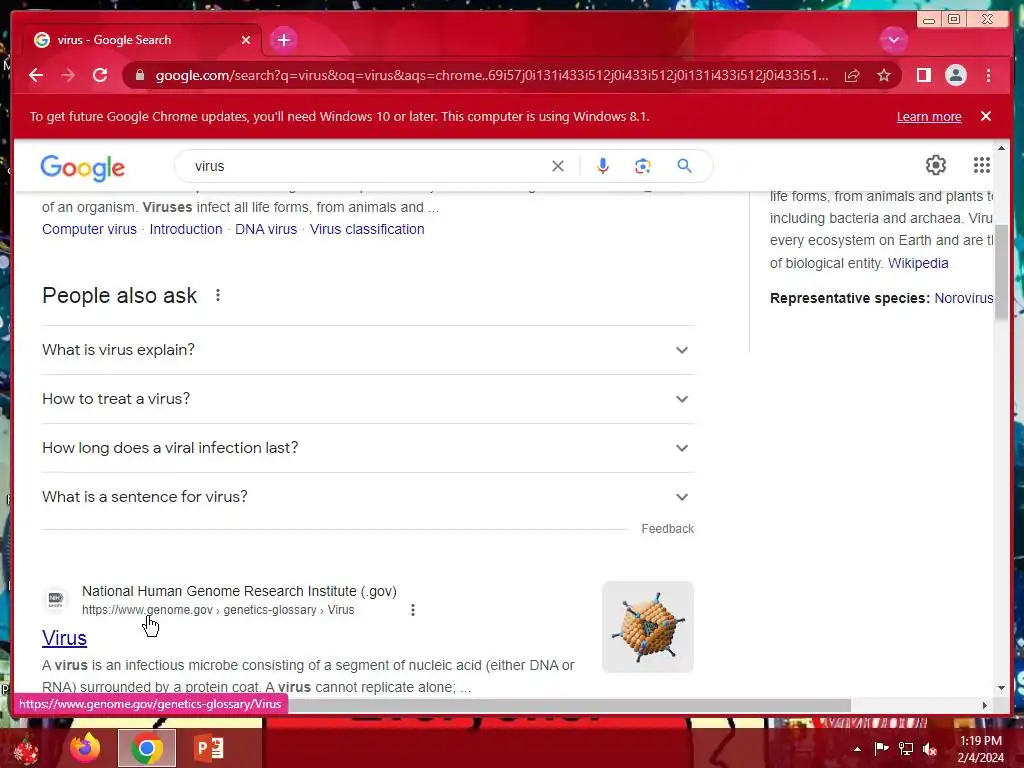
Task: Click Feedback under People also ask
Action: point(667,529)
